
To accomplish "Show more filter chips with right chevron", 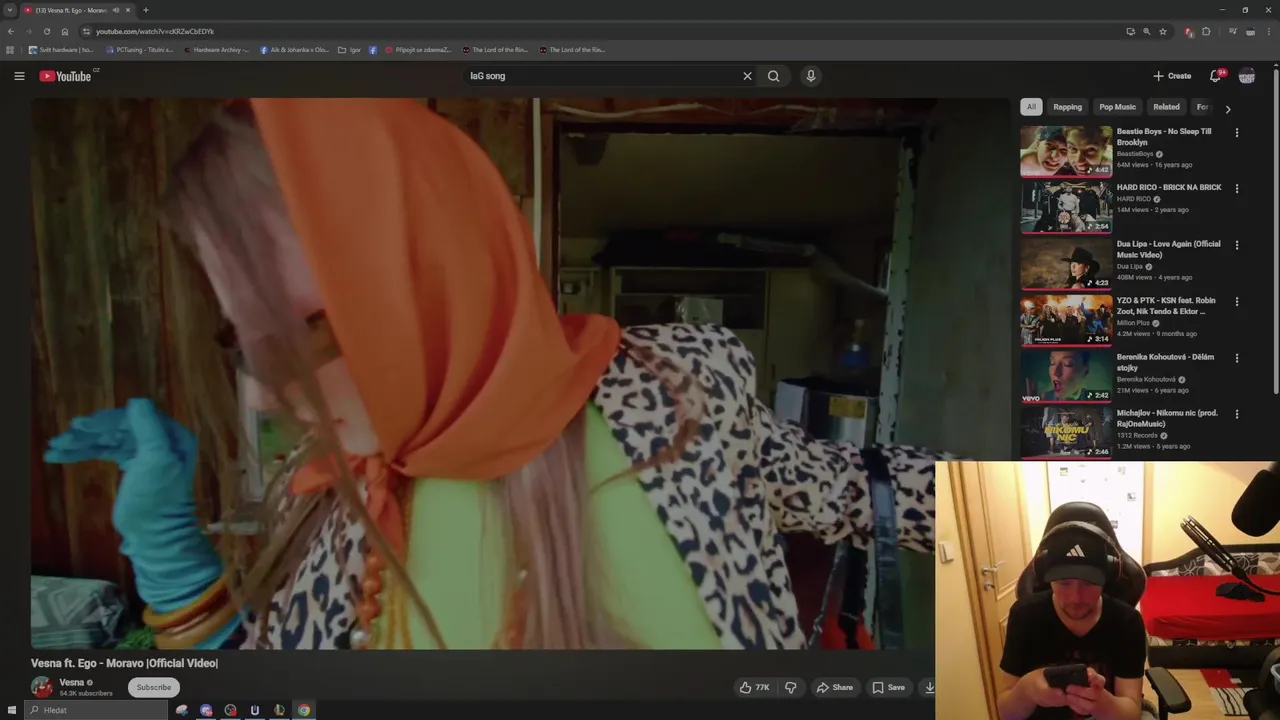I will (x=1228, y=108).
